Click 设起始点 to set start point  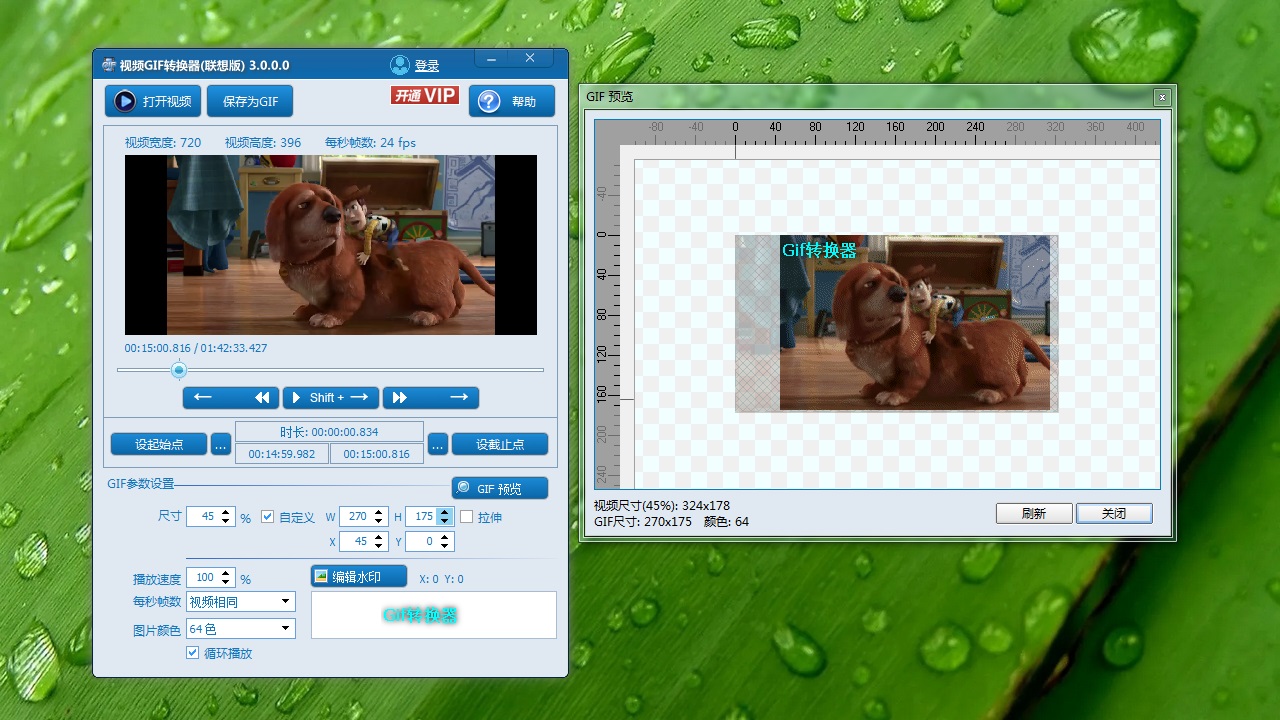pyautogui.click(x=158, y=444)
